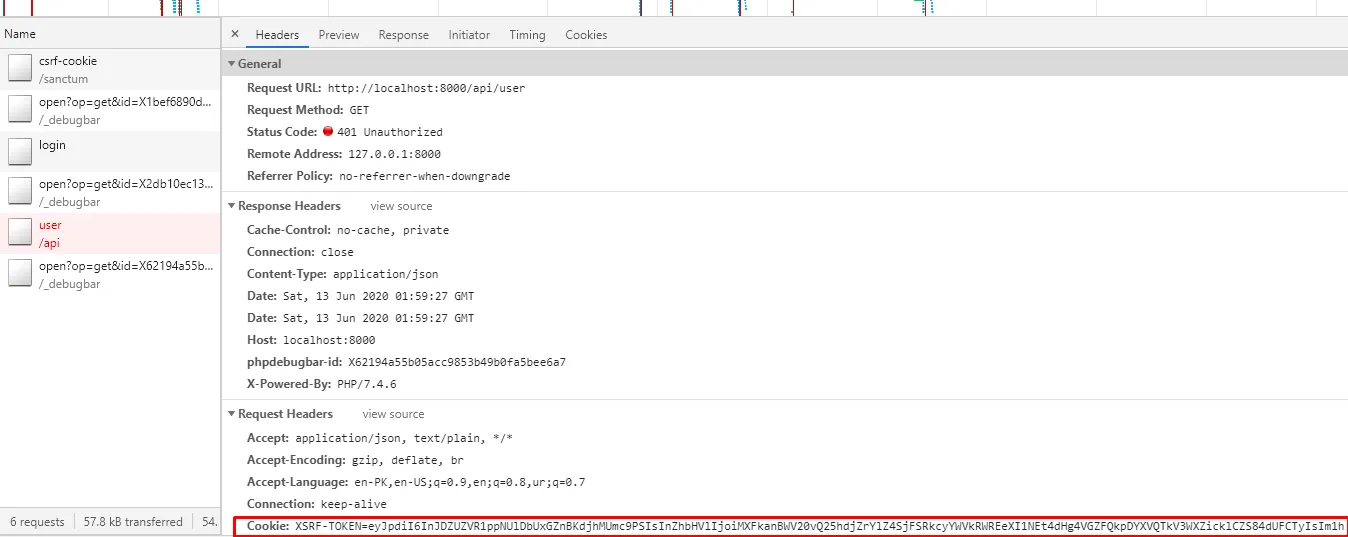
Task: Click the 401 Unauthorized status text
Action: pos(390,132)
